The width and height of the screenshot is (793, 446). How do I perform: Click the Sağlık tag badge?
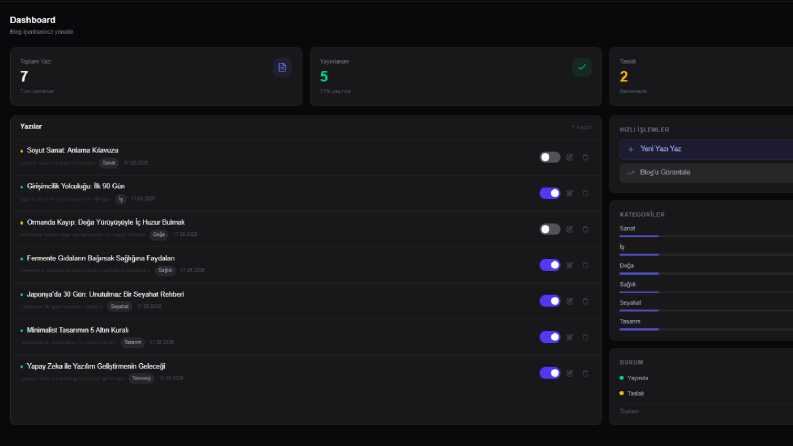pos(165,271)
